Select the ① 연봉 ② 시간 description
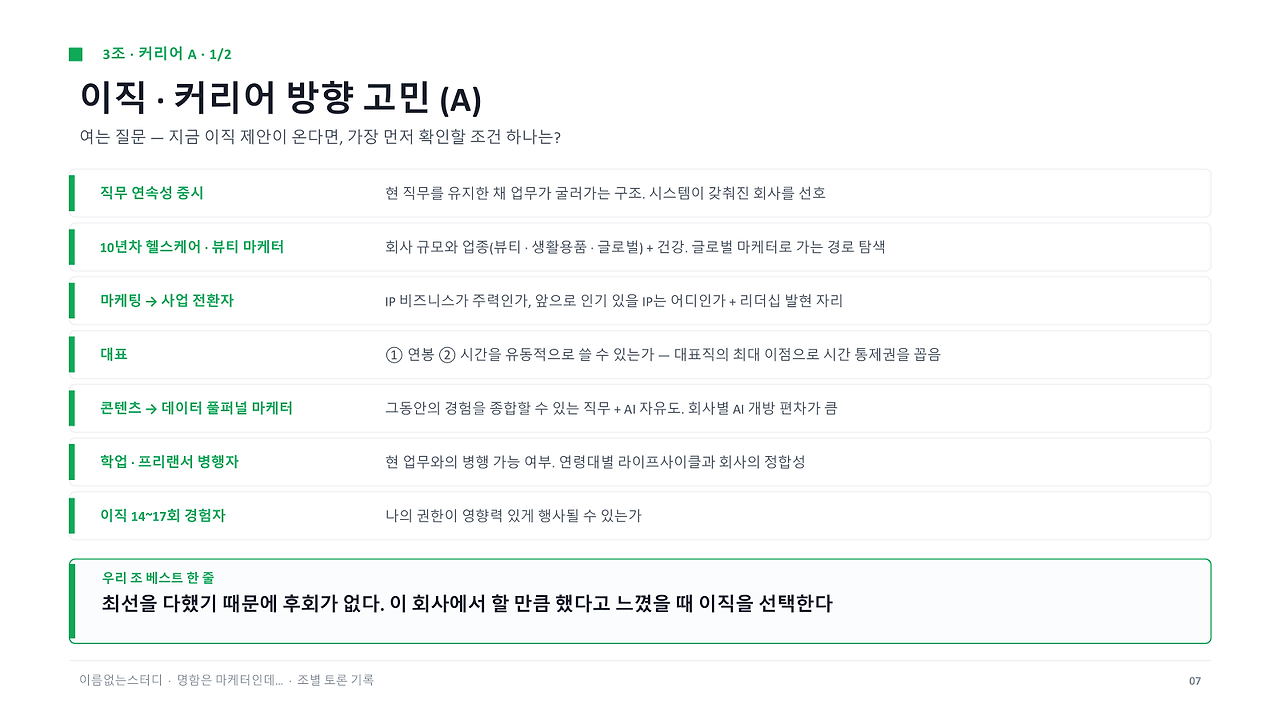The width and height of the screenshot is (1280, 720). [x=663, y=355]
